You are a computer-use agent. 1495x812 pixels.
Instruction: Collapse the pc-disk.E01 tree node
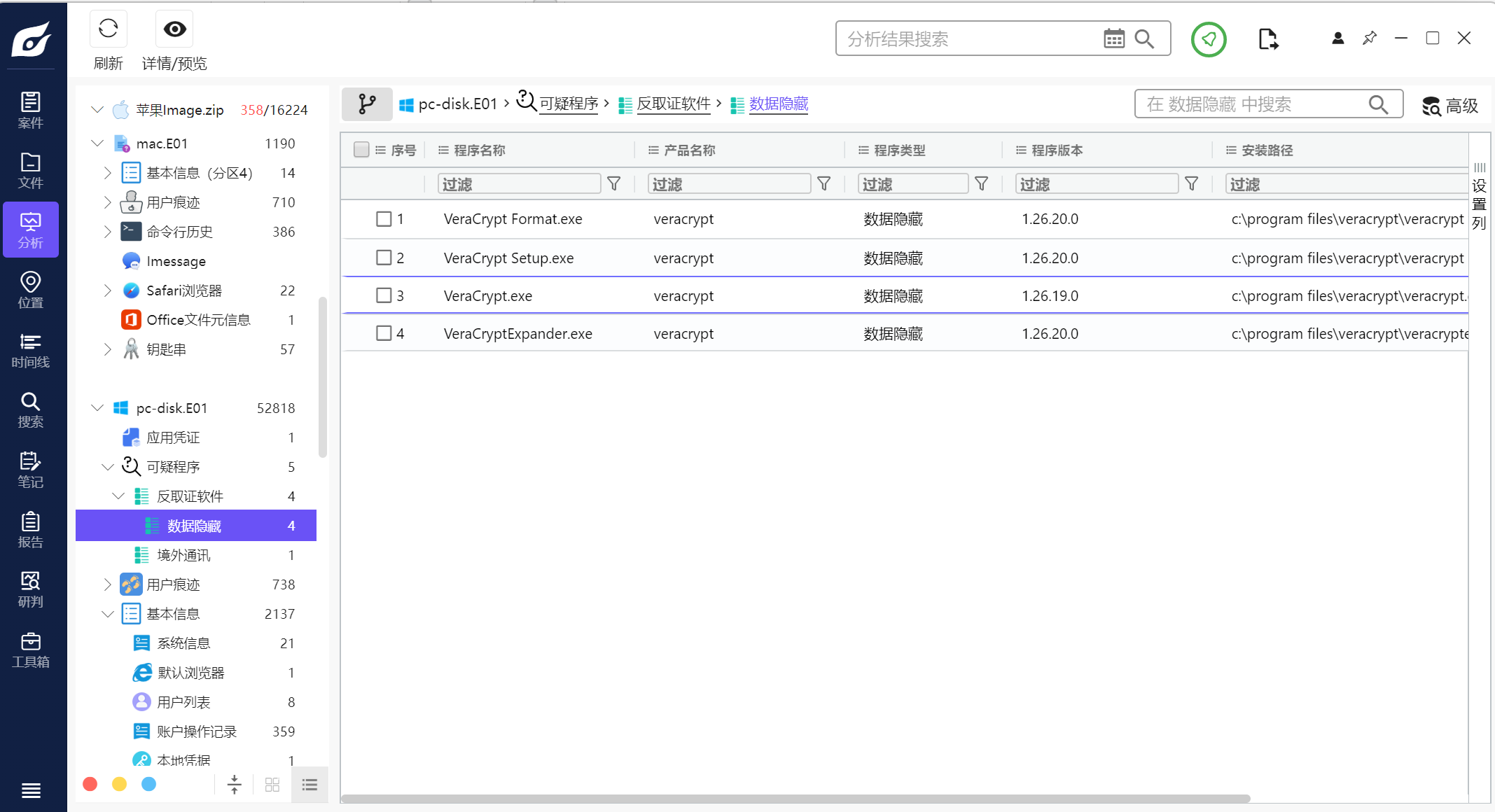point(97,407)
